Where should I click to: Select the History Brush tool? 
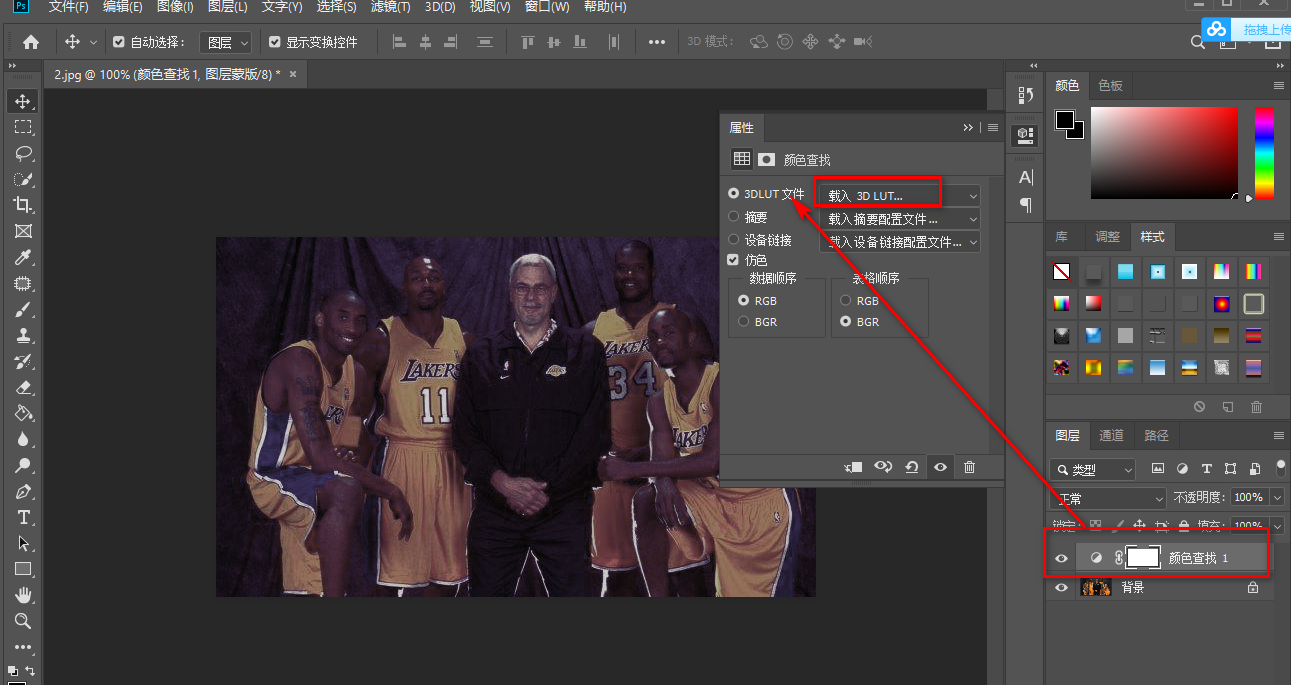point(23,361)
